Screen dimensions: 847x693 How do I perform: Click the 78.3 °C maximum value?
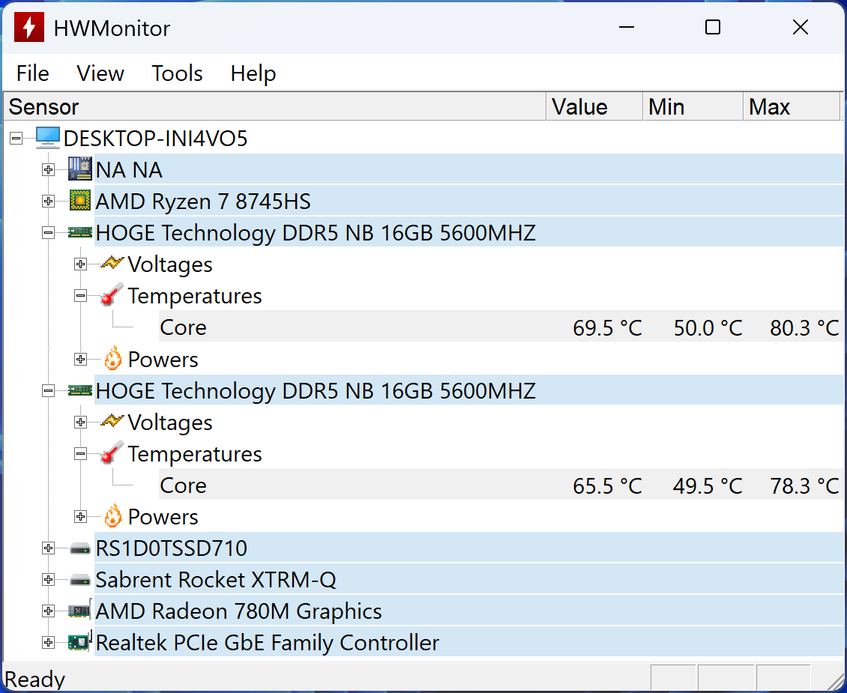804,486
